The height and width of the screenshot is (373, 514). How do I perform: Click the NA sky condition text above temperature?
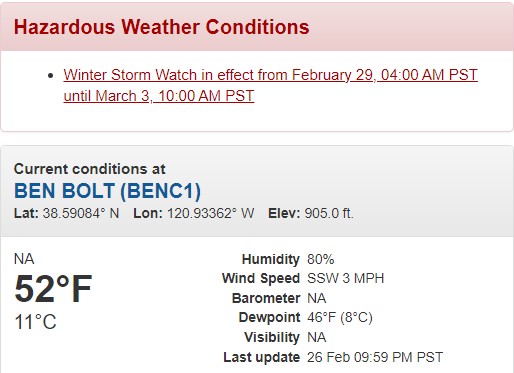tap(24, 259)
